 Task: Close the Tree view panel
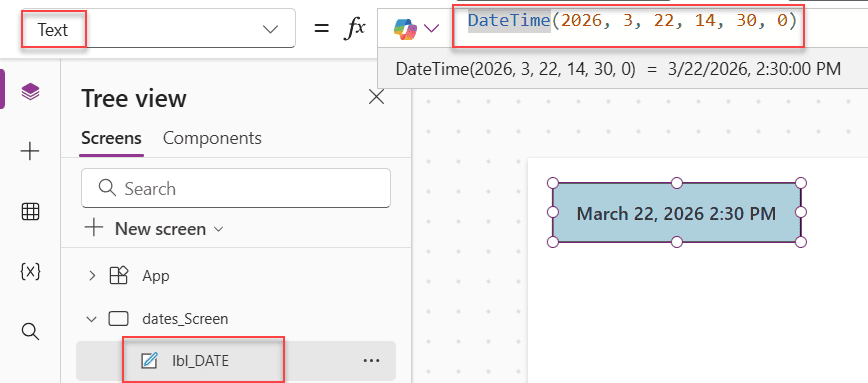376,98
